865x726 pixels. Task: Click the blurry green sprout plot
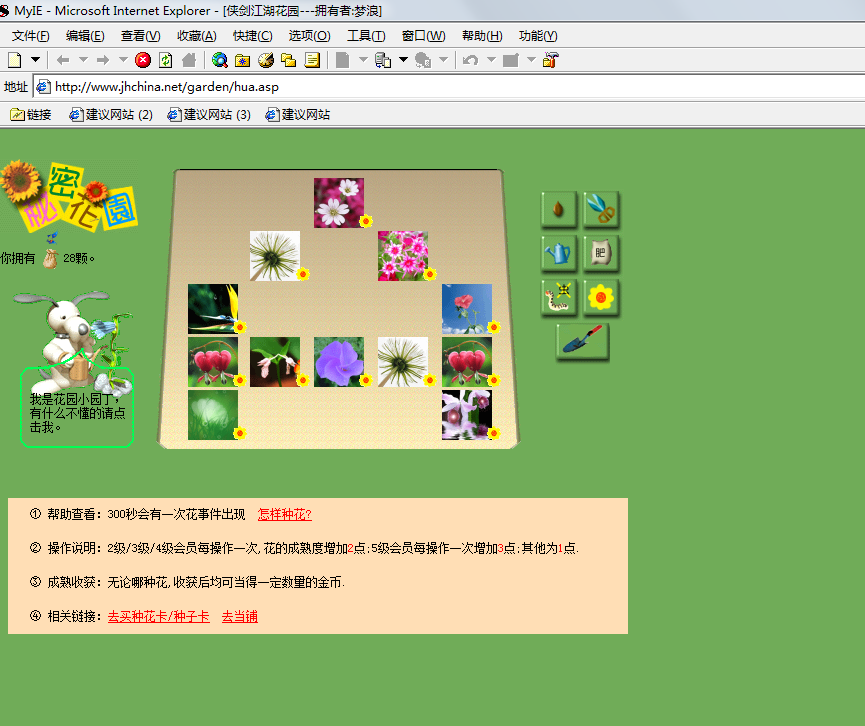tap(213, 415)
